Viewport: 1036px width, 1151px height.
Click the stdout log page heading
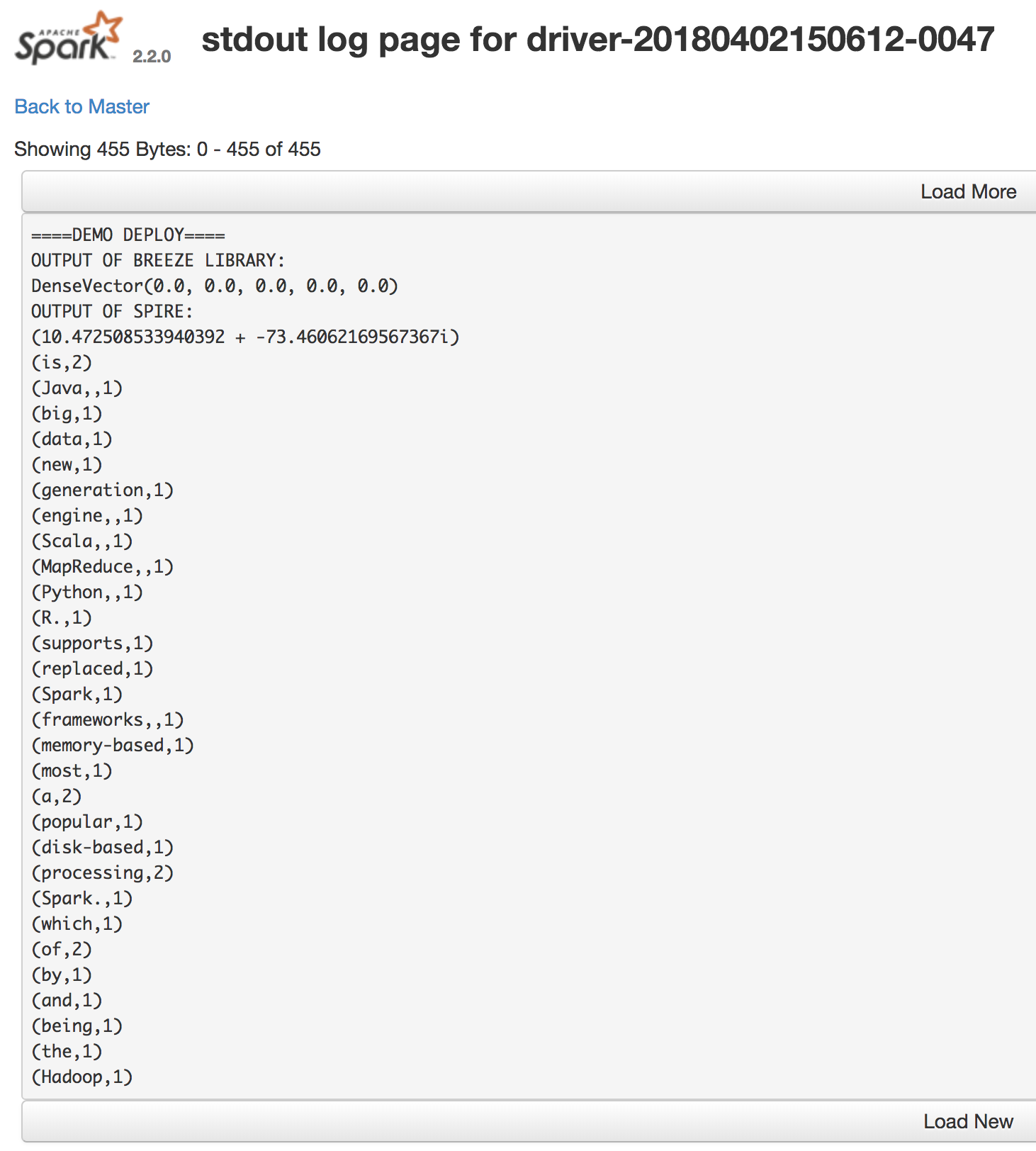597,39
